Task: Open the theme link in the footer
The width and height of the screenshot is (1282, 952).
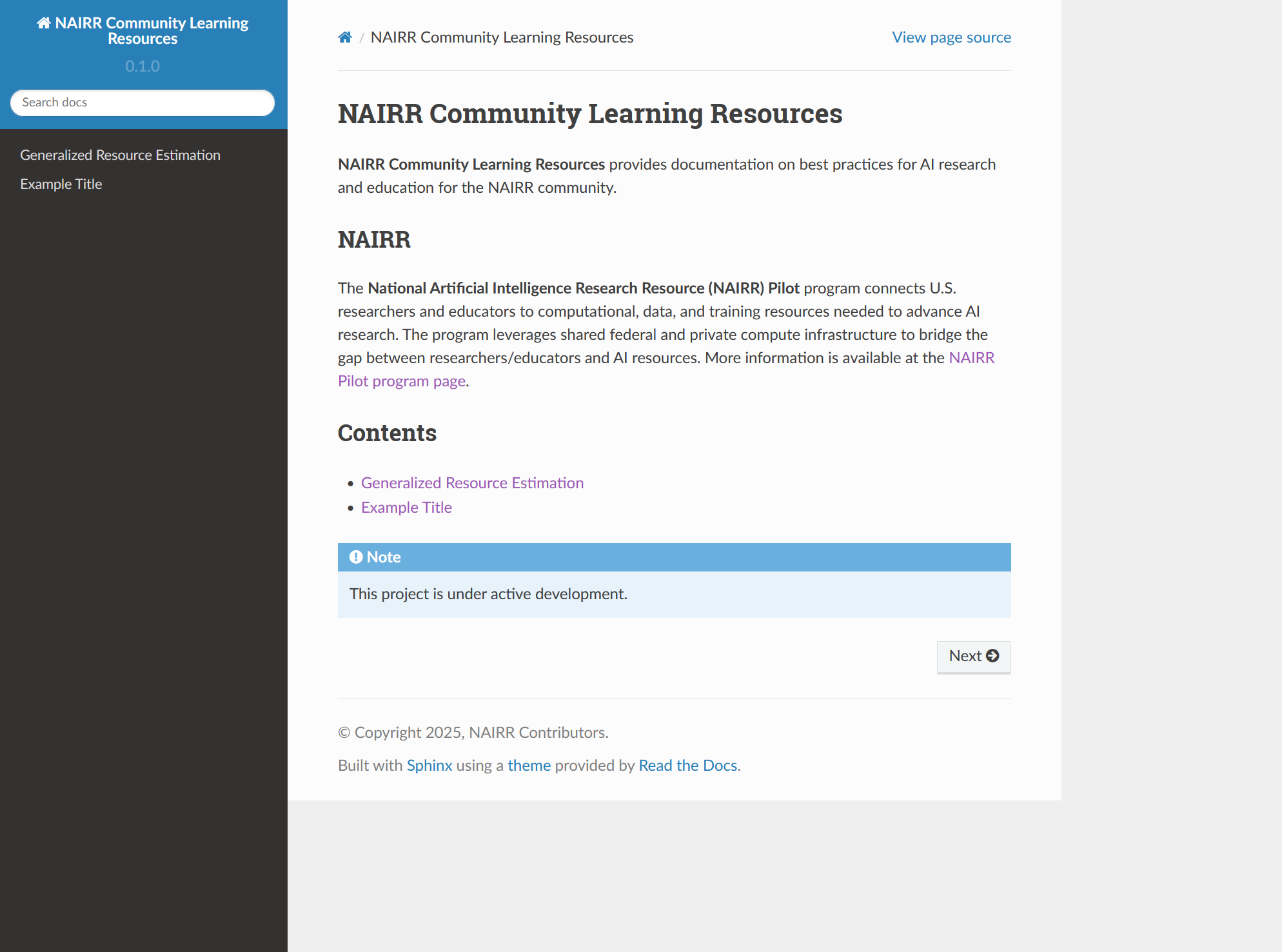Action: click(x=529, y=766)
